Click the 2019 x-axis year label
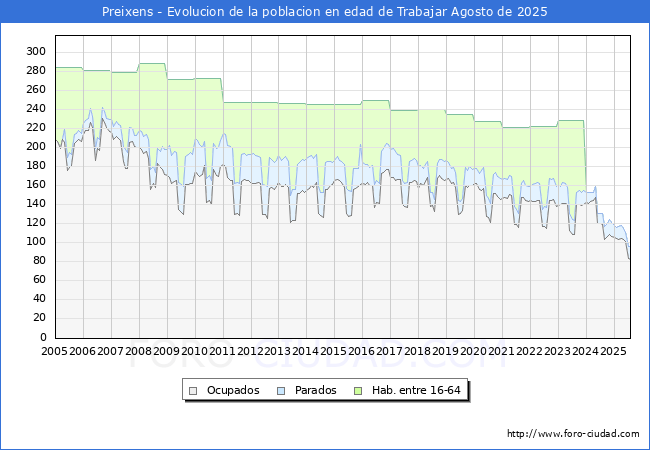Viewport: 650px width, 450px height. pos(445,351)
